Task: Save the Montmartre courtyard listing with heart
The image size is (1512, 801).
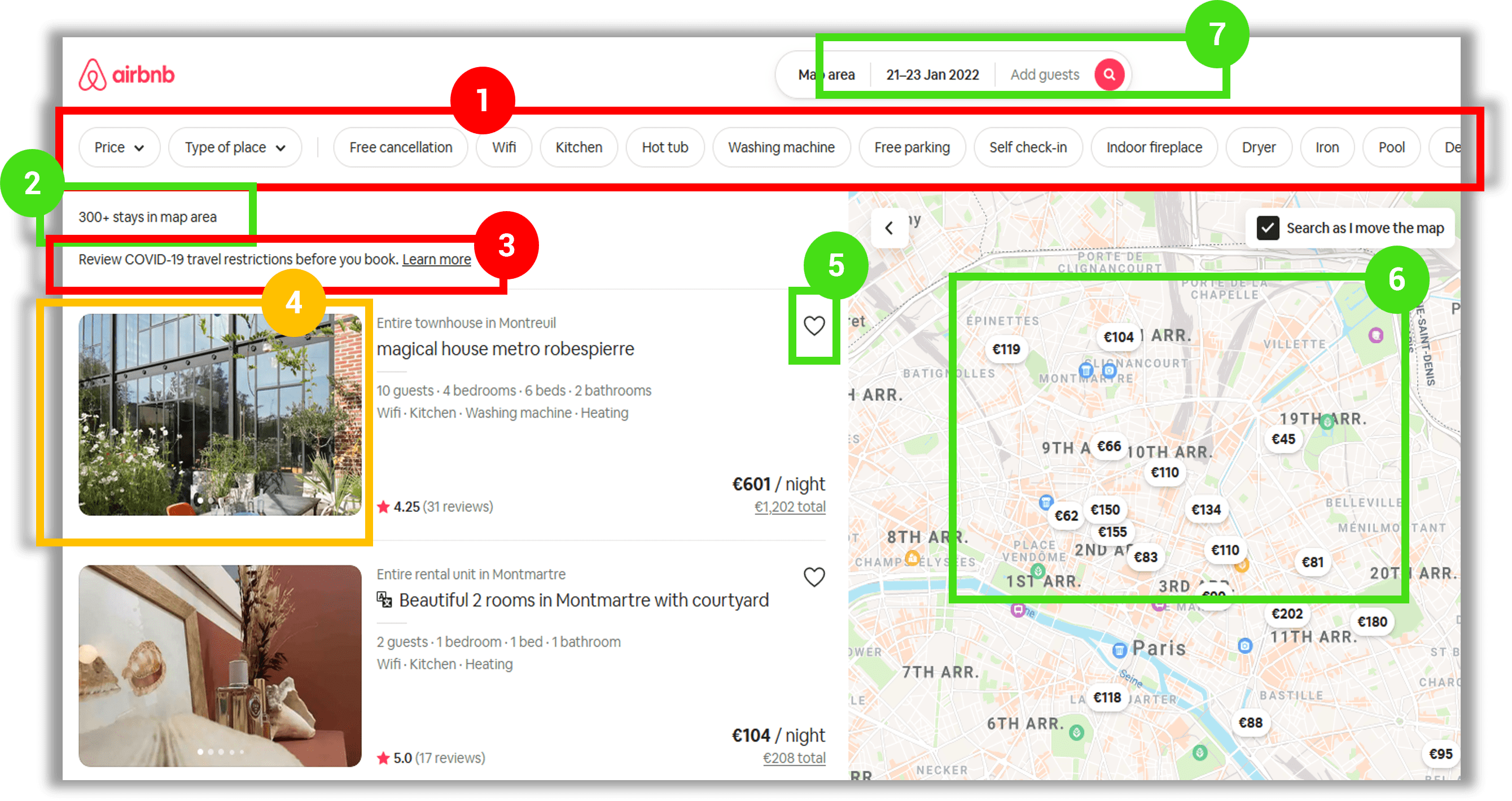Action: tap(814, 577)
